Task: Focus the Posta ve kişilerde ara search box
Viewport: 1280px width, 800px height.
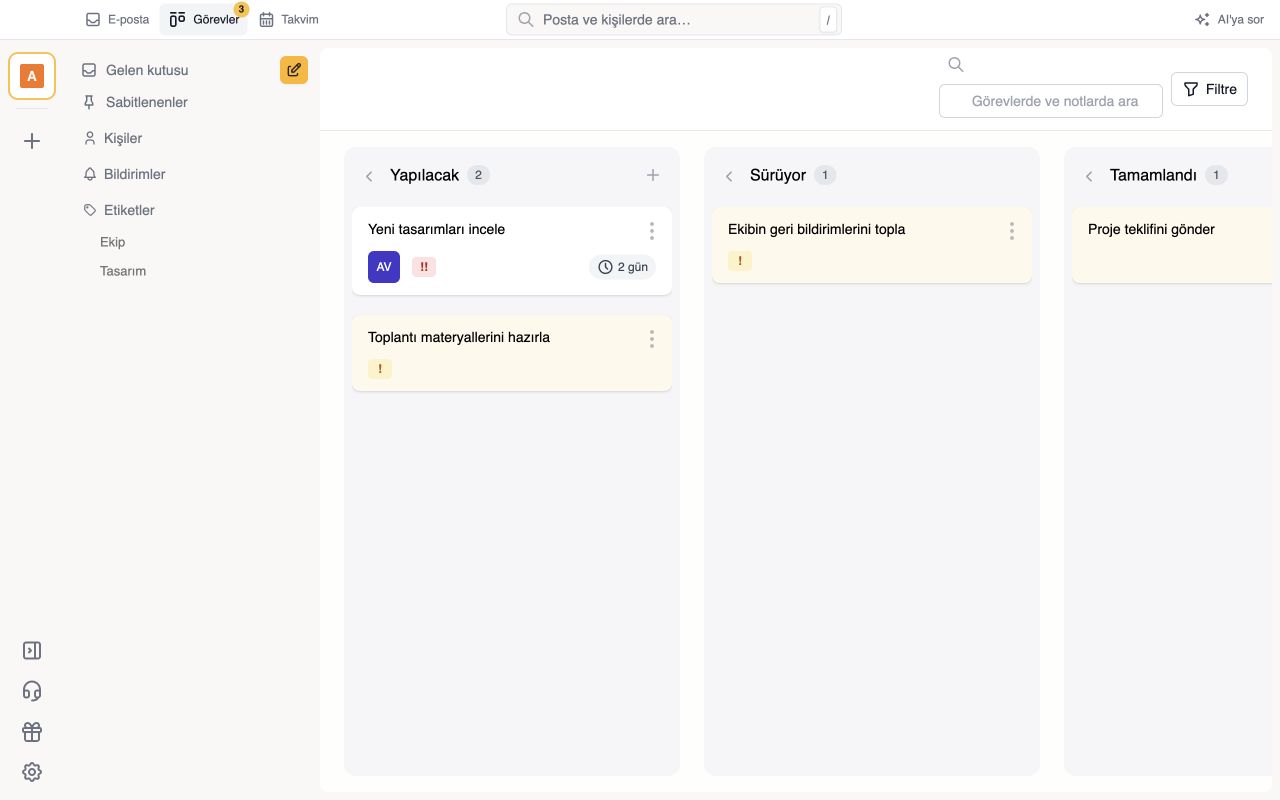Action: coord(674,19)
